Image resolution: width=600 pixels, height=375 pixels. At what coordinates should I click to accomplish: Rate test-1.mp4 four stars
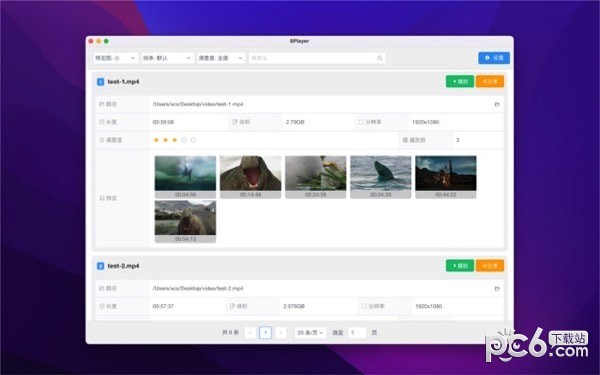pos(184,140)
